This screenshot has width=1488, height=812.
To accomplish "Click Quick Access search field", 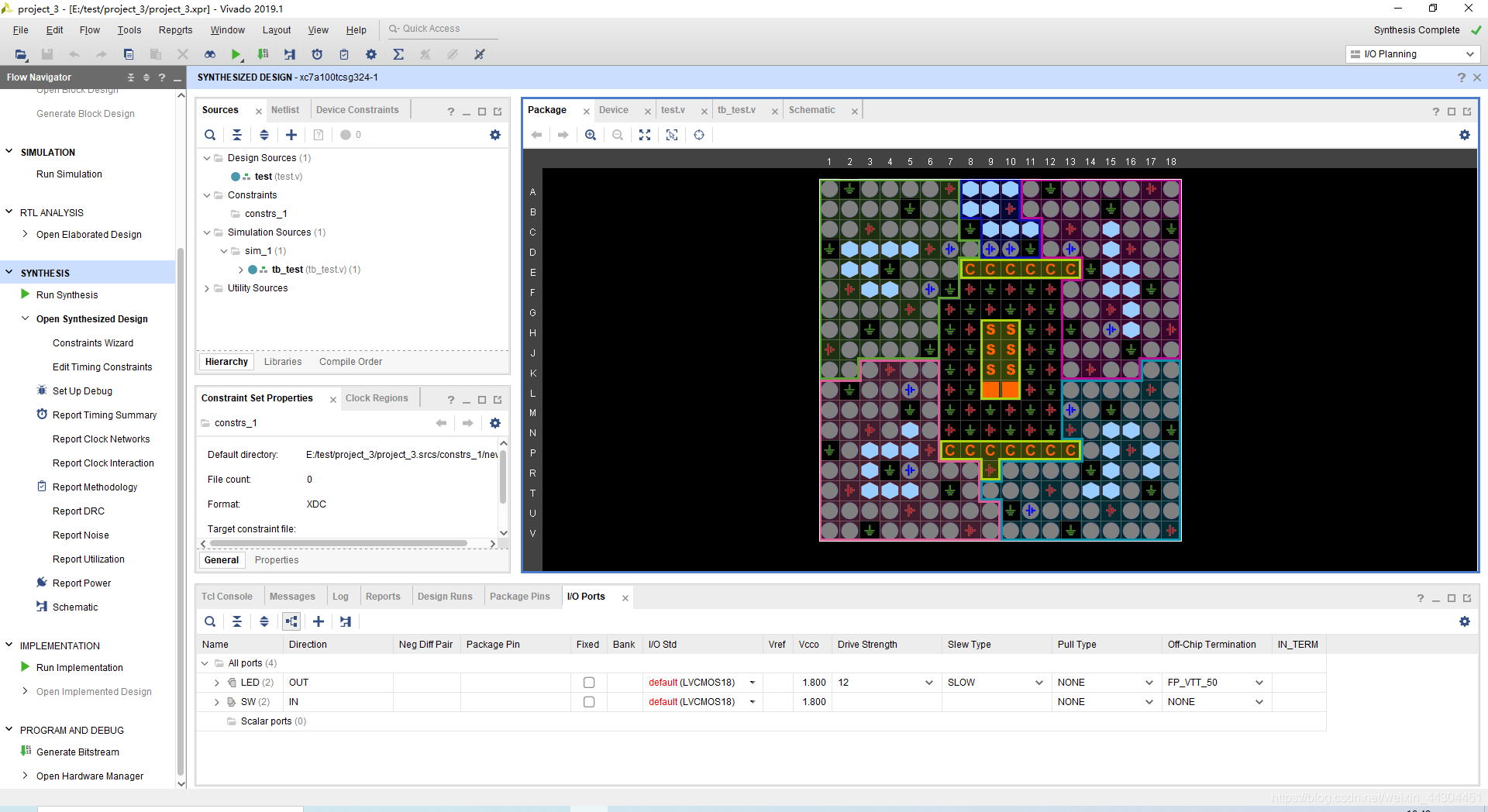I will pos(442,29).
